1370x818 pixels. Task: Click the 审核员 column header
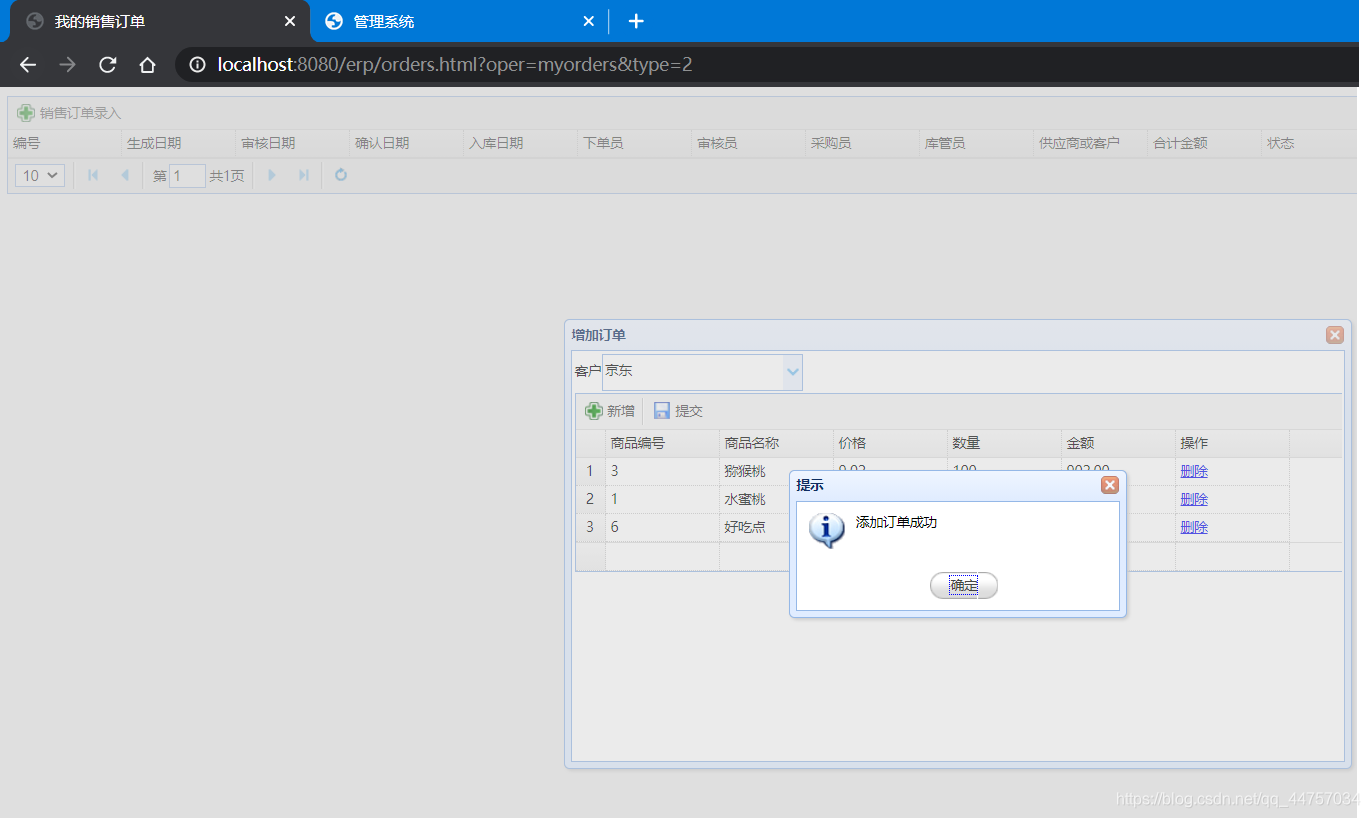point(748,143)
